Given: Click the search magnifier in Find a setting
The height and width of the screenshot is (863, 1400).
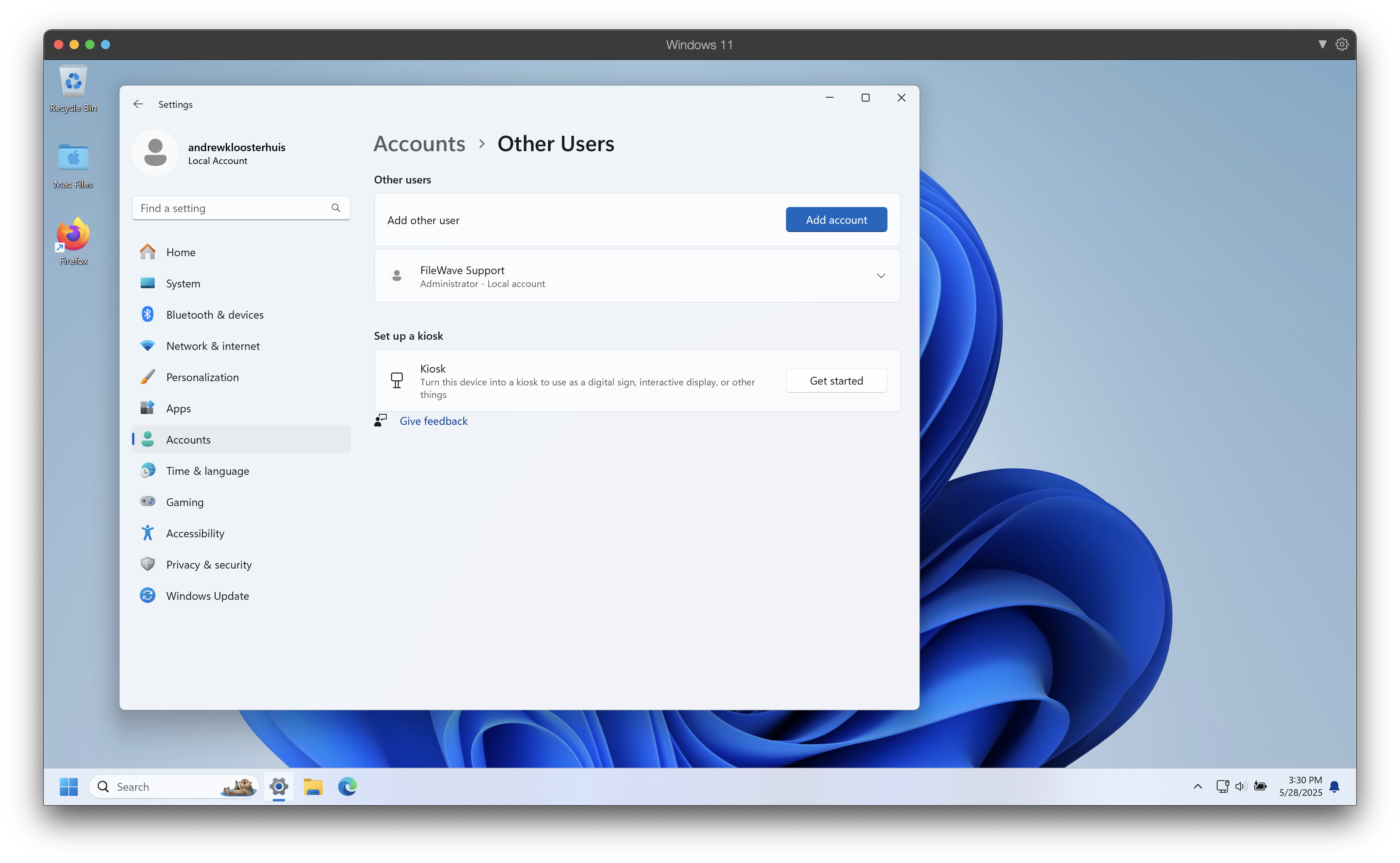Looking at the screenshot, I should pos(336,208).
